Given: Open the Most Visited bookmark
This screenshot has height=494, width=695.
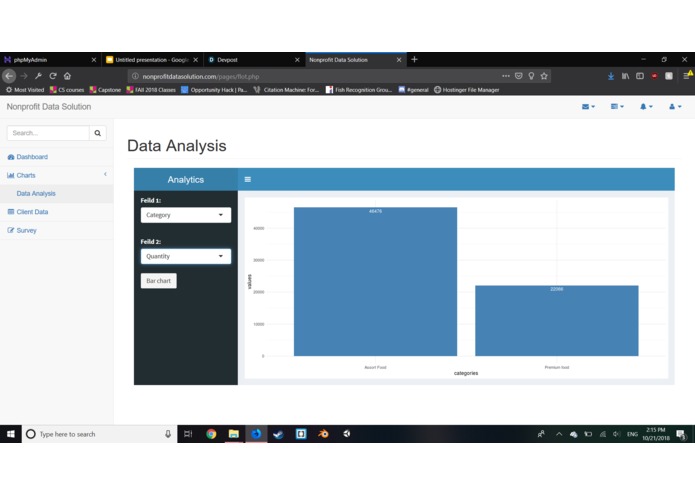Looking at the screenshot, I should pos(25,90).
